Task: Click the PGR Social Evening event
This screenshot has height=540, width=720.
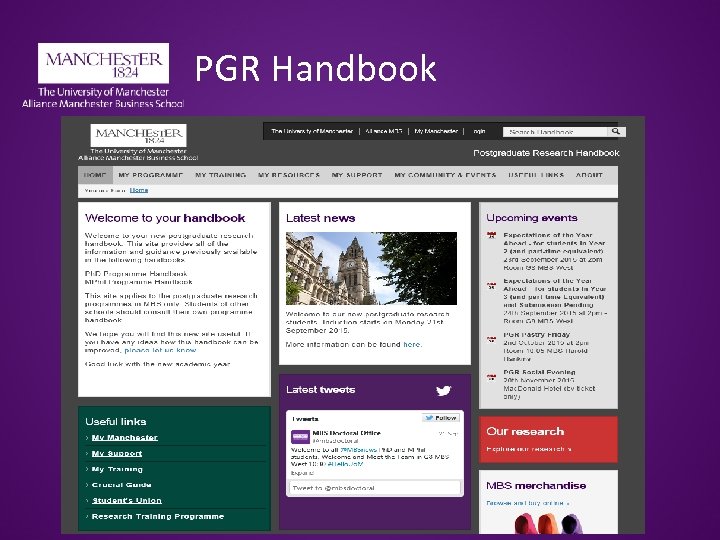Action: pyautogui.click(x=539, y=372)
